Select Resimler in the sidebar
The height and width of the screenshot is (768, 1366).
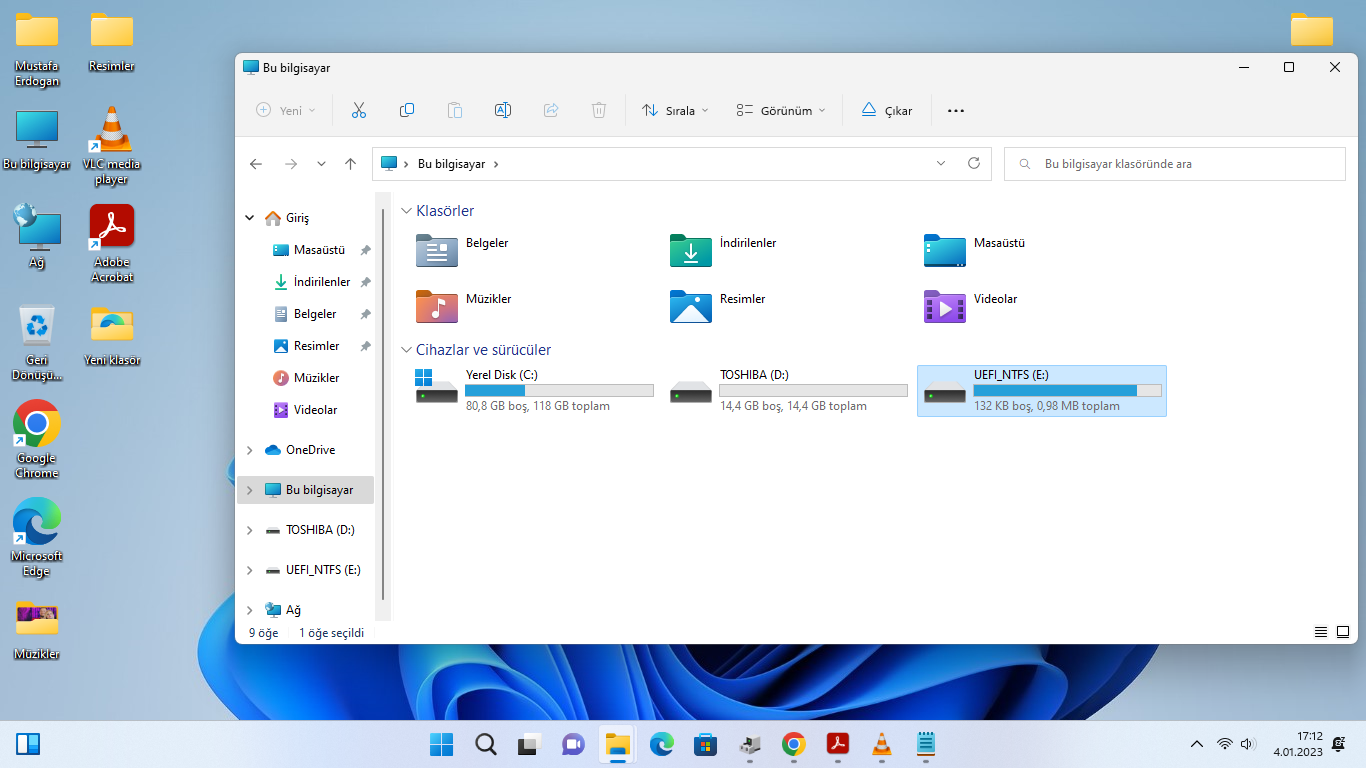click(x=316, y=346)
